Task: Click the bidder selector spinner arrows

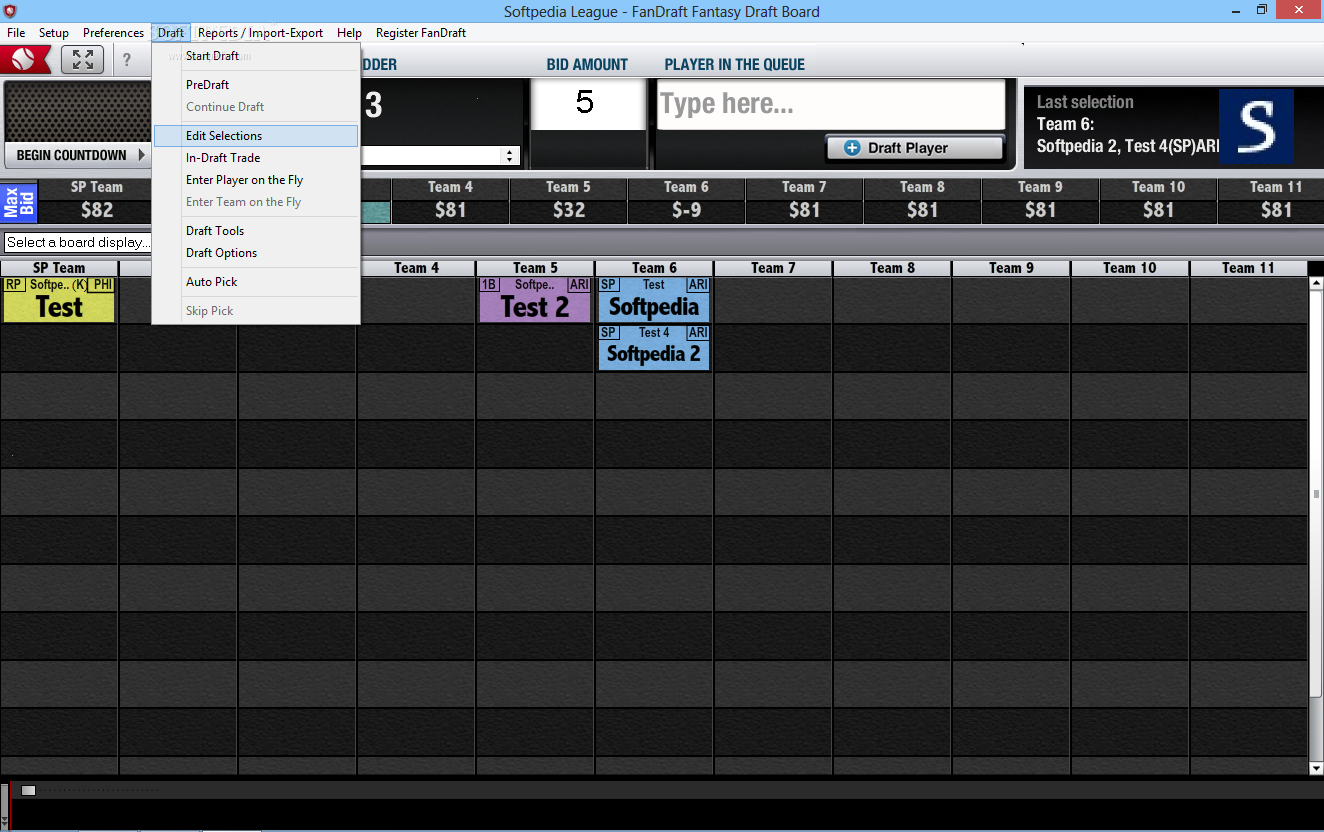Action: (511, 156)
